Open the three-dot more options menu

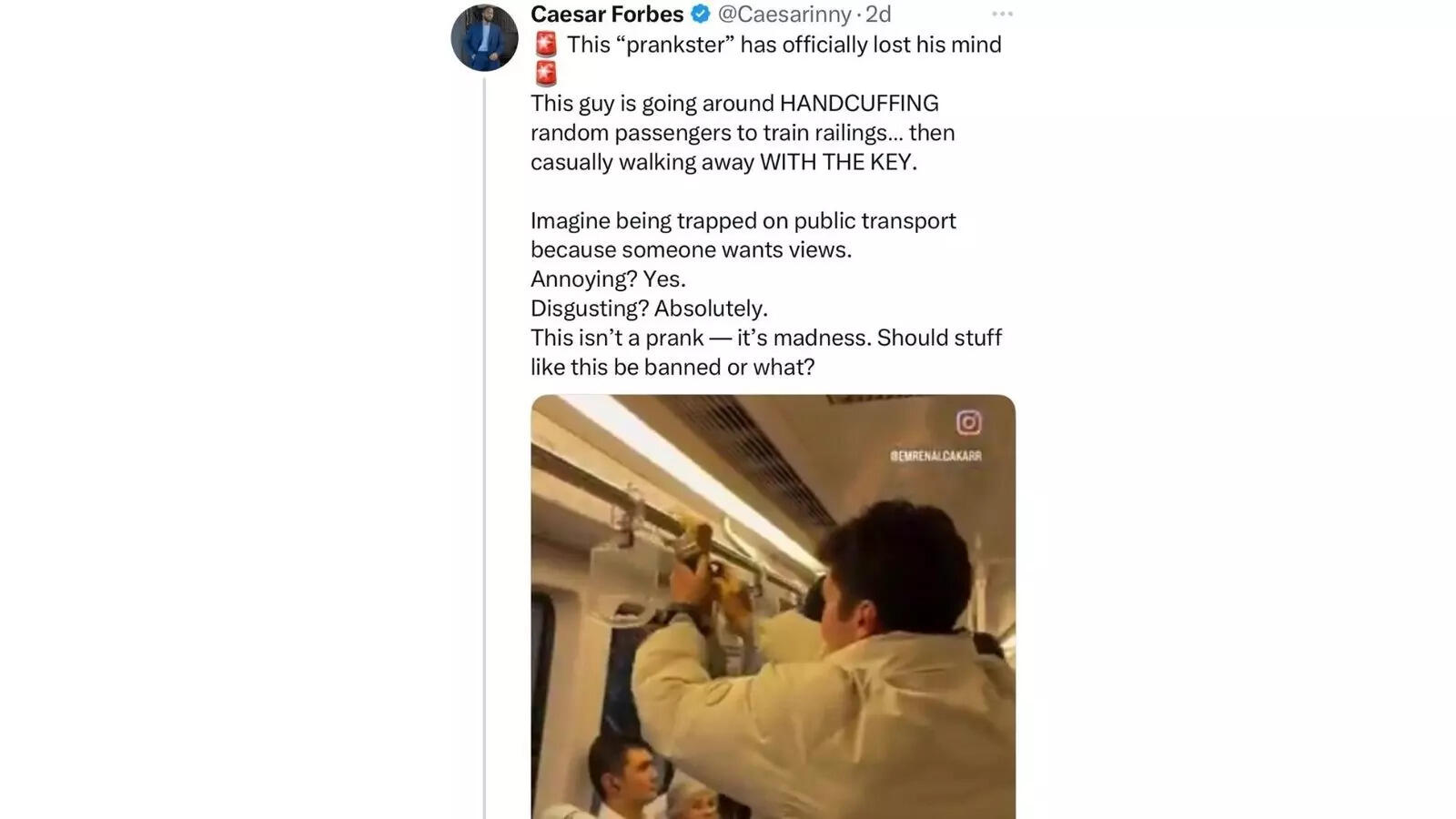1002,15
